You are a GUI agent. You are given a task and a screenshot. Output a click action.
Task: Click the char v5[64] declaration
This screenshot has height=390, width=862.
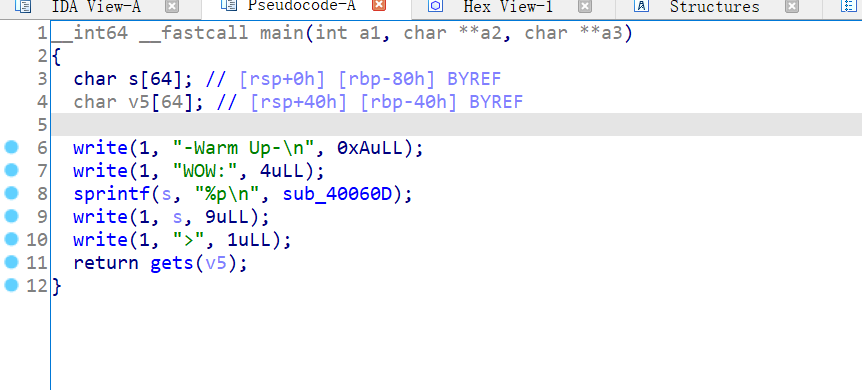tap(139, 102)
